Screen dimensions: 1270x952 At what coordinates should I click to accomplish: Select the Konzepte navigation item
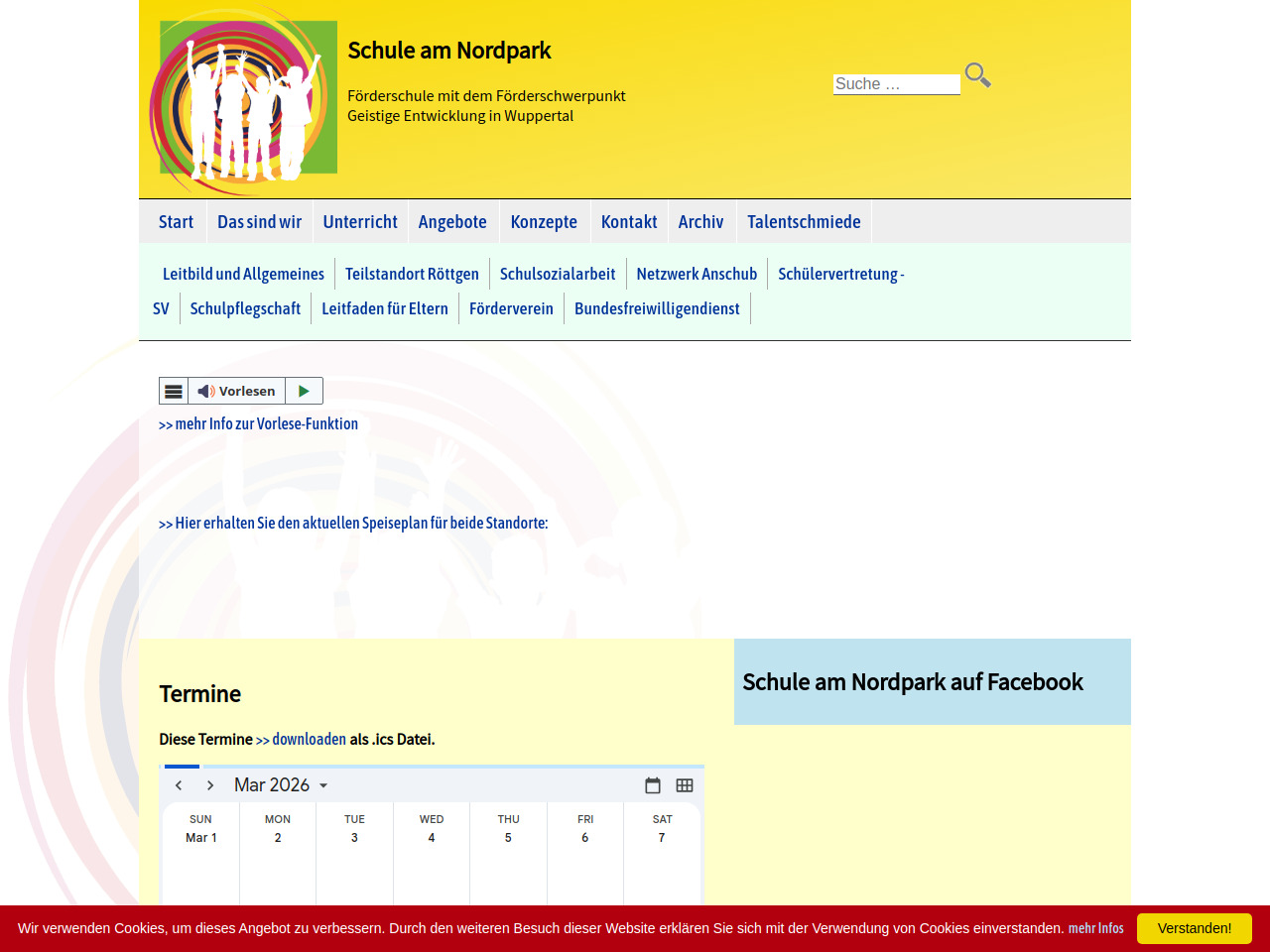tap(544, 222)
